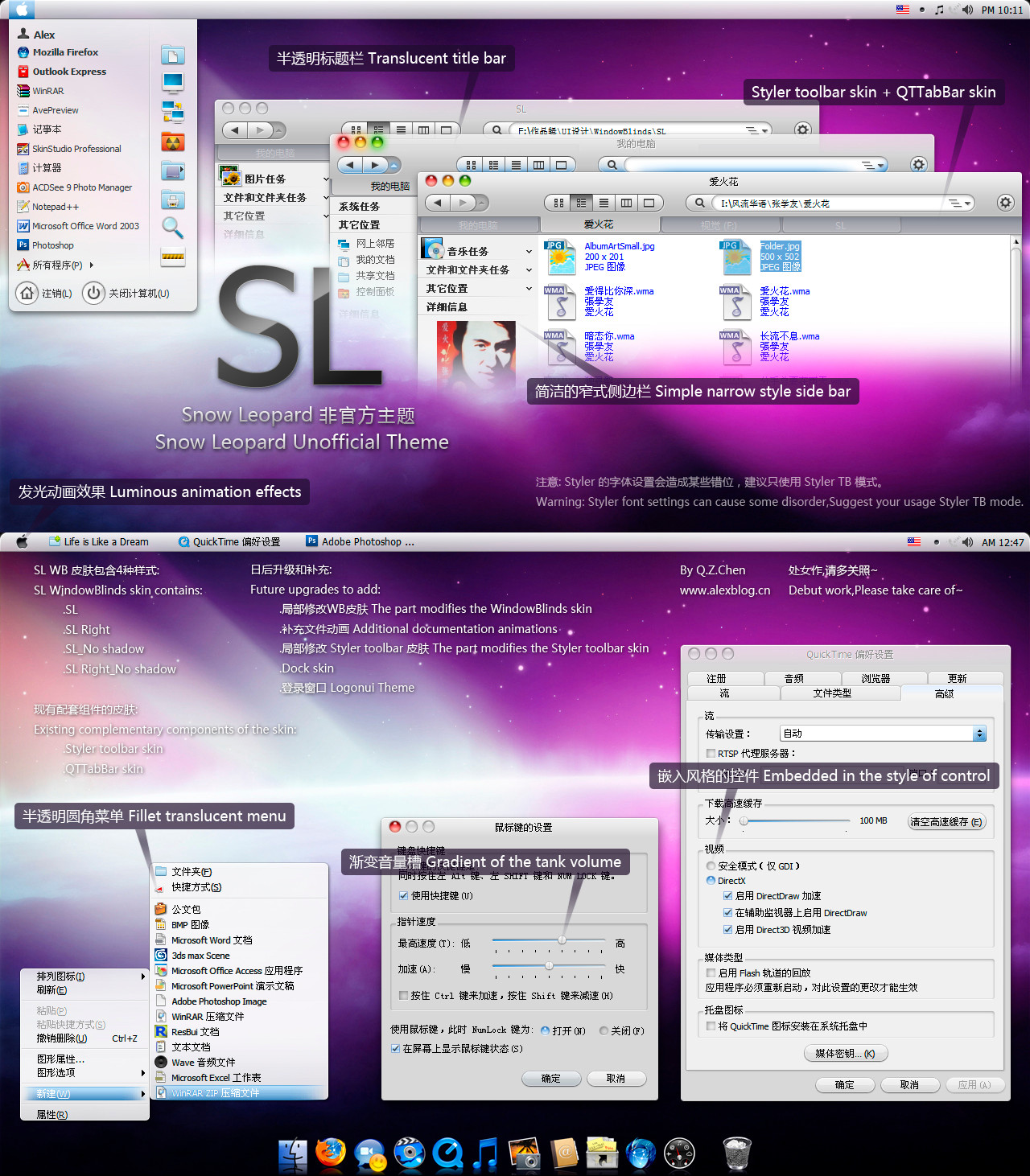Screen dimensions: 1030x1176
Task: Click 关闭计算机 in the start menu
Action: click(127, 294)
